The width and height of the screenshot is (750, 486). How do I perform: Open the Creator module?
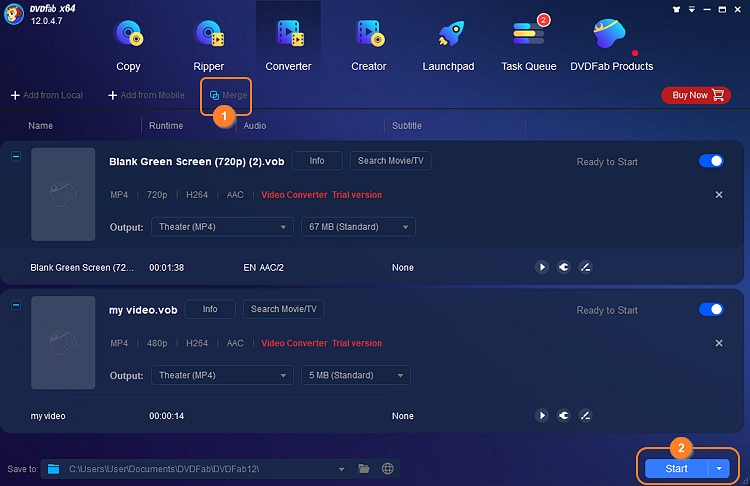tap(369, 45)
